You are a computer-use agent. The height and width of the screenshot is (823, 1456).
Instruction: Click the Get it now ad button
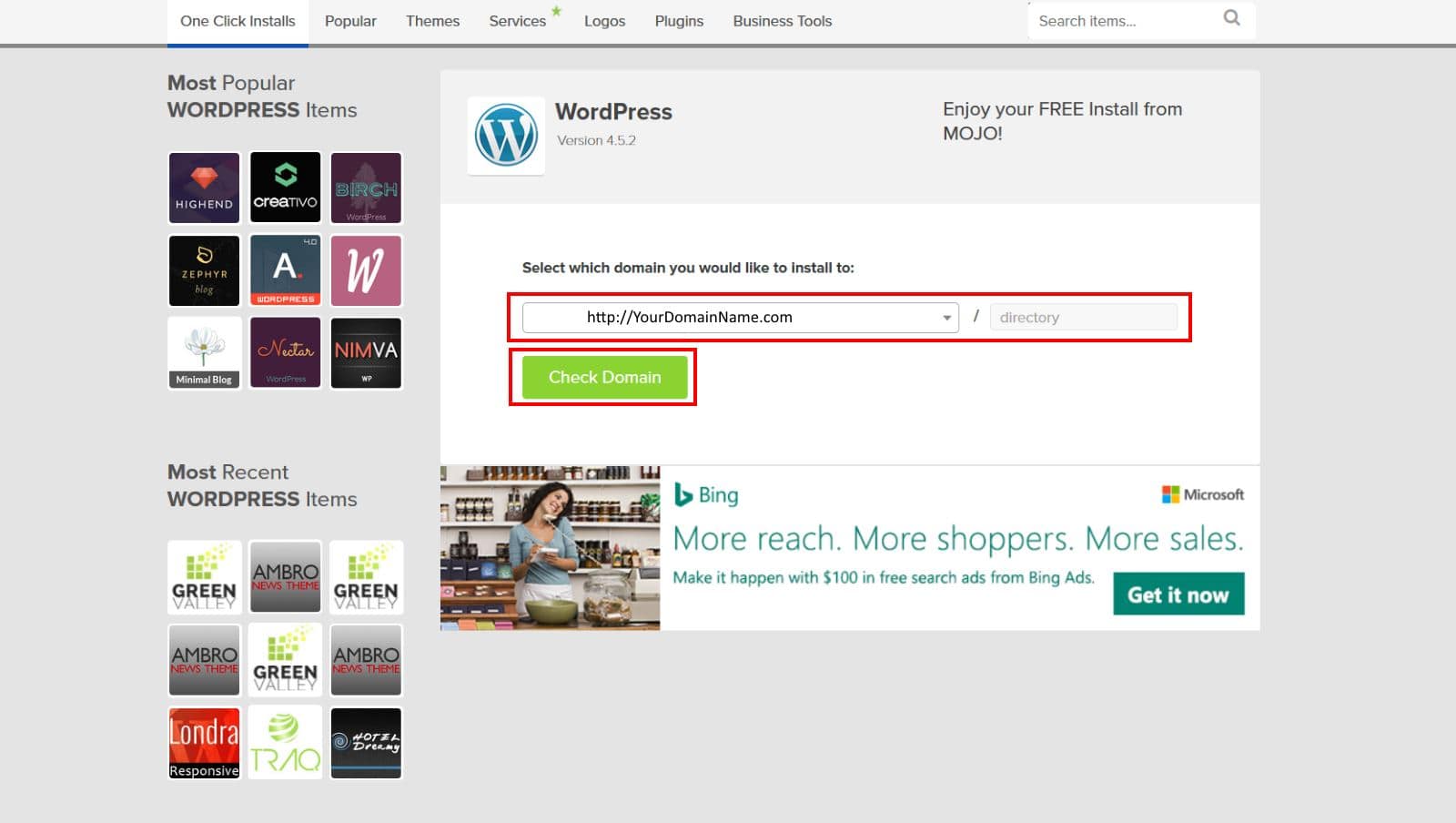coord(1178,594)
